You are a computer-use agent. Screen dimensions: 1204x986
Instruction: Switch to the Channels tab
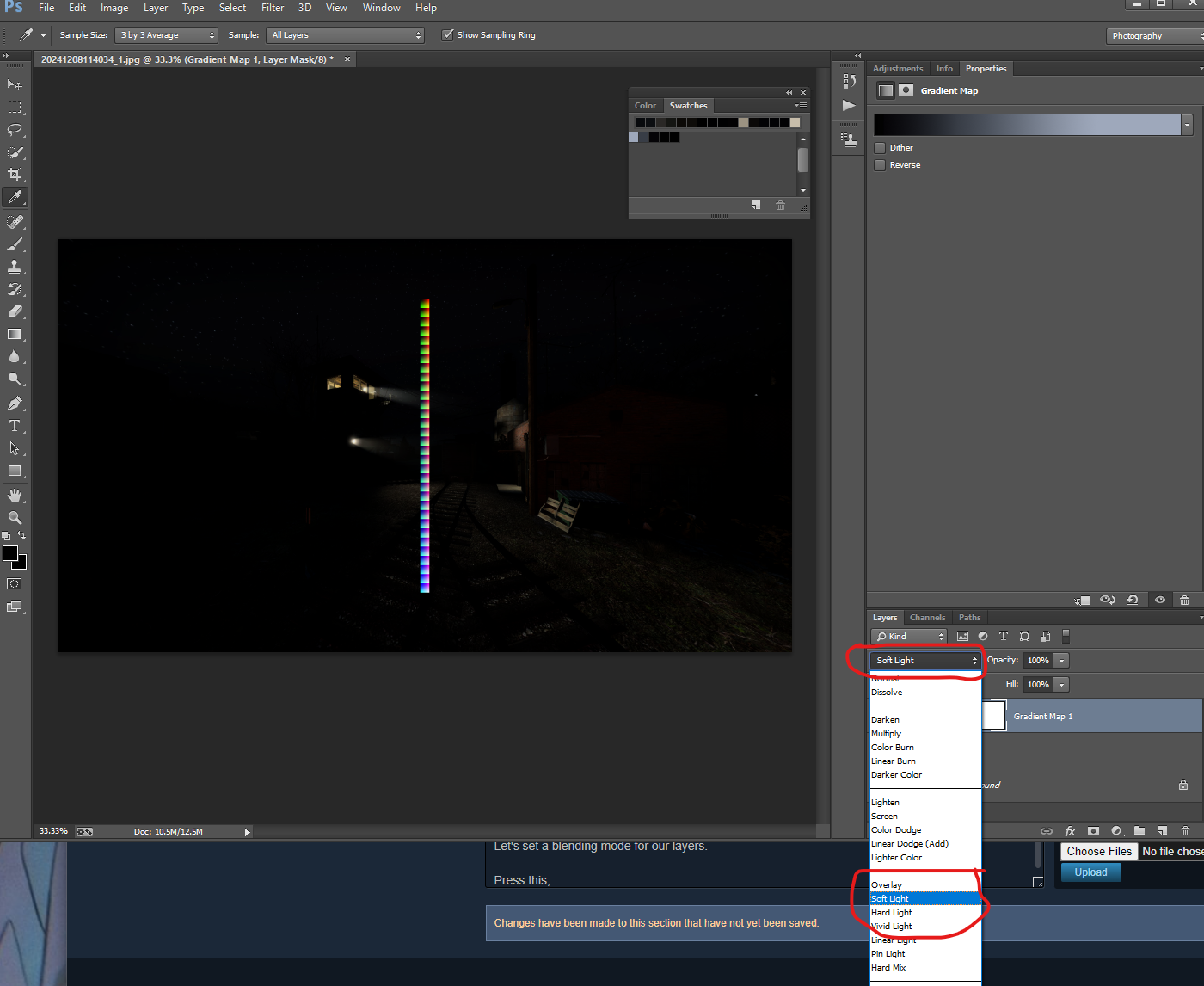point(927,618)
